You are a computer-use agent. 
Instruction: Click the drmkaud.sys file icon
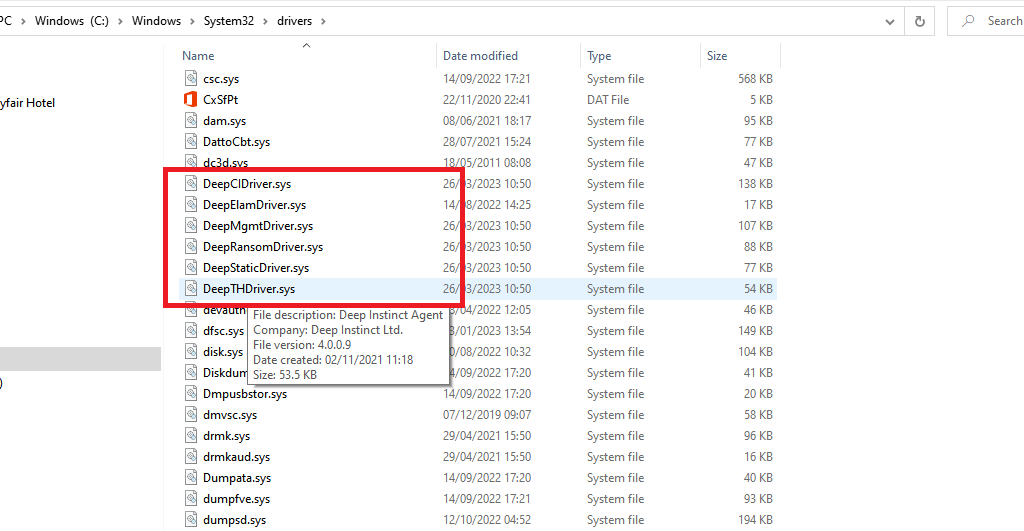191,457
